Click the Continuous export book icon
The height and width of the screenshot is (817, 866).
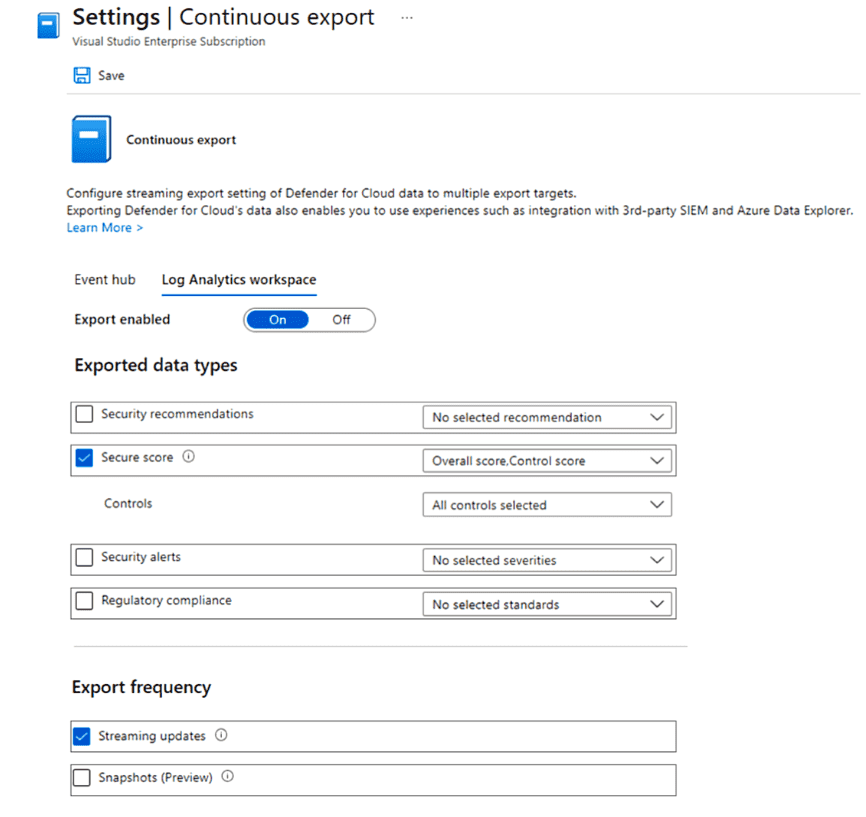click(x=91, y=139)
